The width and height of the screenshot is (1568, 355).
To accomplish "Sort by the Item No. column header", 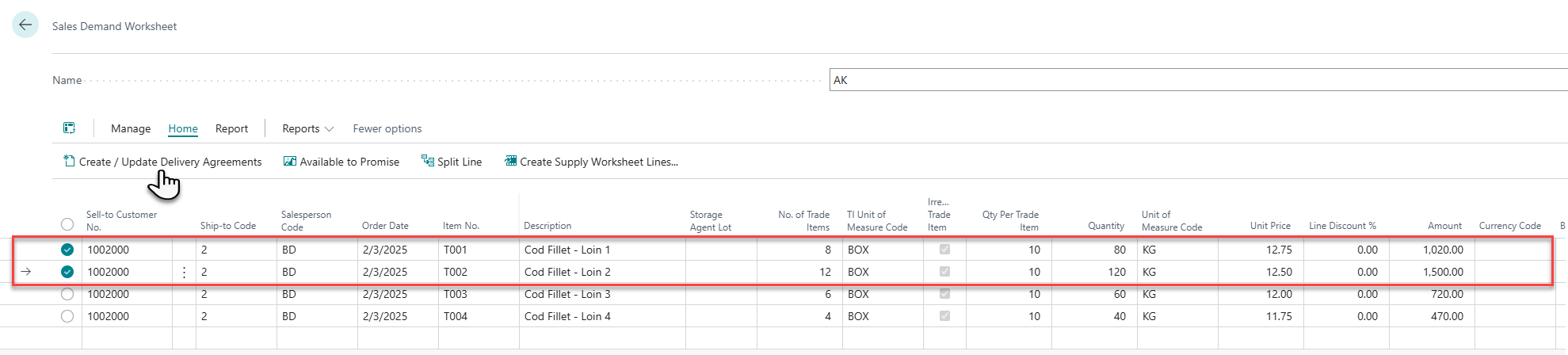I will point(460,226).
